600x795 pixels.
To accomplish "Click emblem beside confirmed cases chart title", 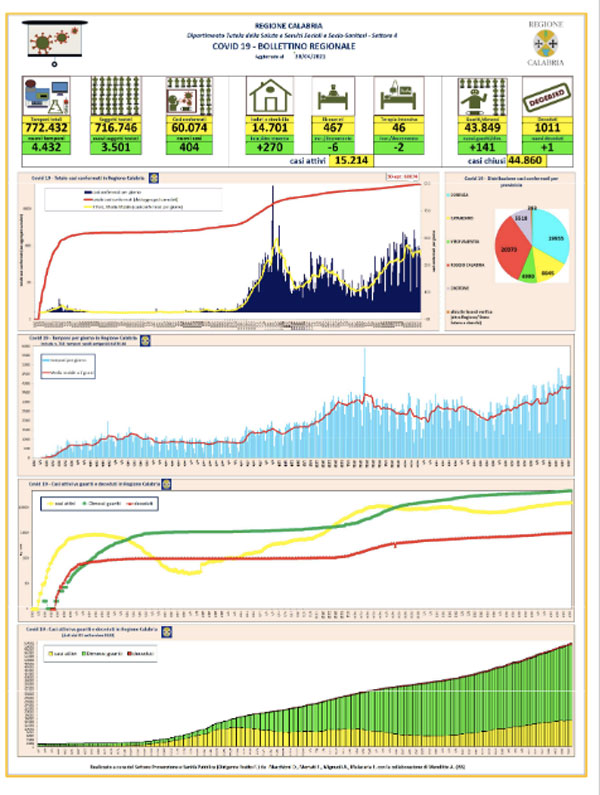I will click(x=154, y=178).
